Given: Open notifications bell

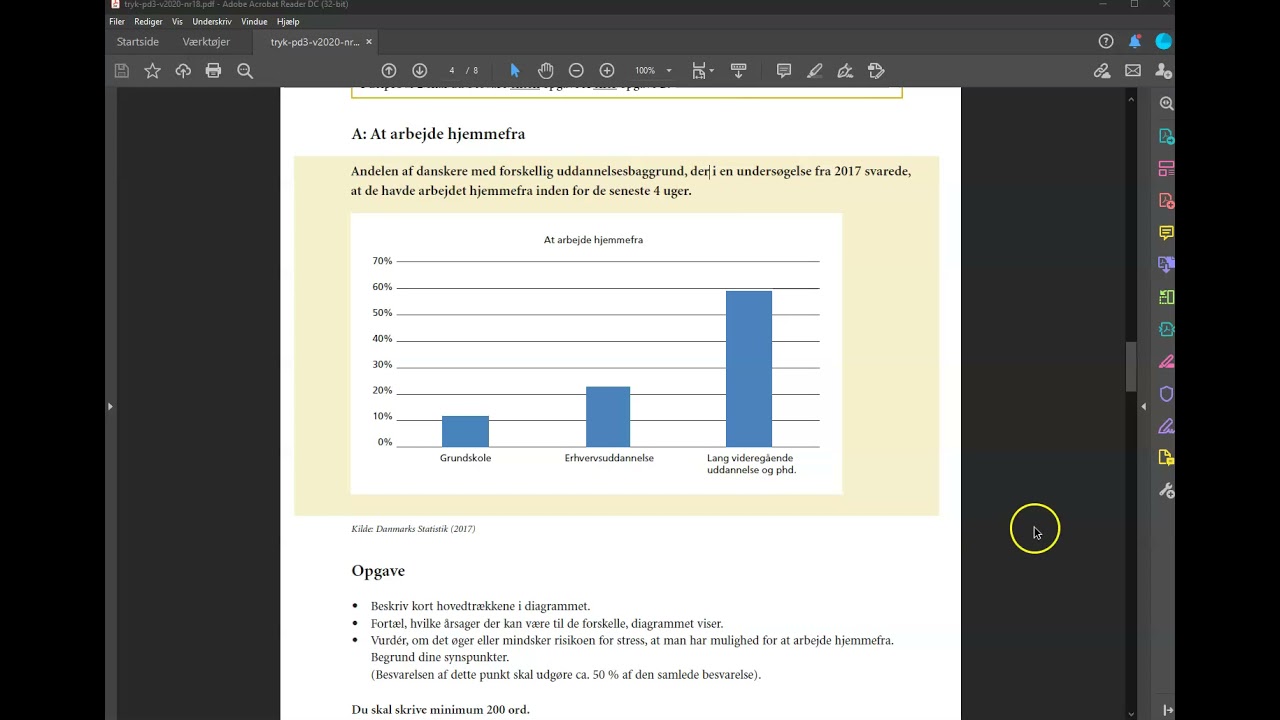Looking at the screenshot, I should pos(1135,42).
